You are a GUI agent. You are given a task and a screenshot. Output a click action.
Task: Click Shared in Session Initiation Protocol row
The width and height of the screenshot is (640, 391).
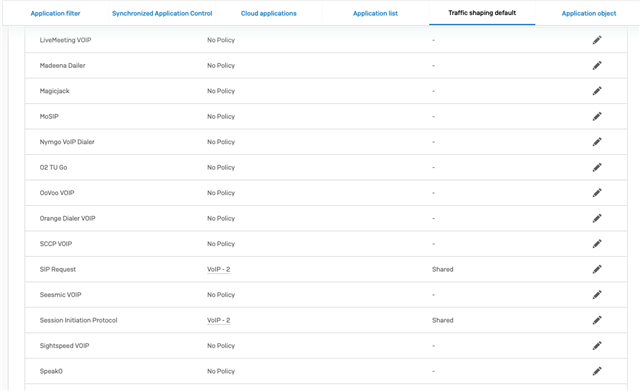point(443,320)
